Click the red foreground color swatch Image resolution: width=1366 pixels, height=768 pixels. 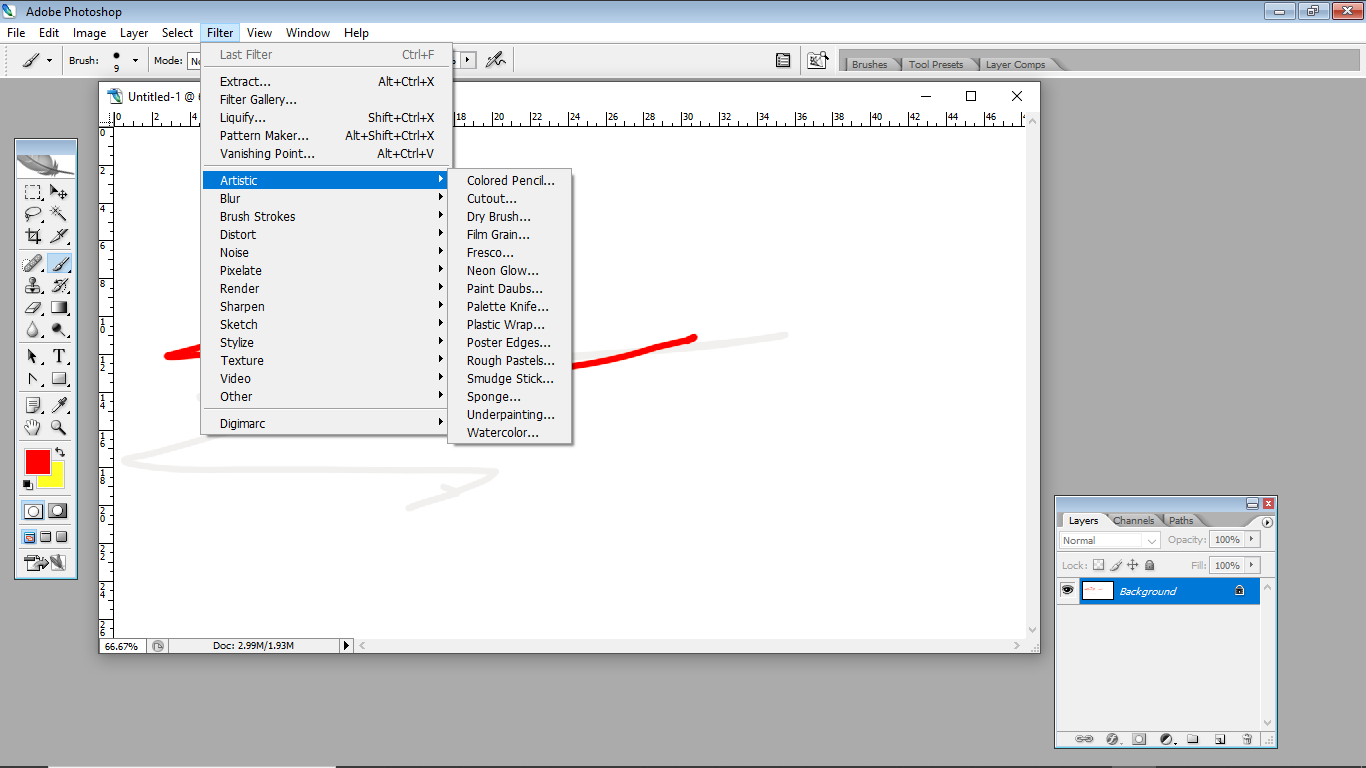point(37,461)
